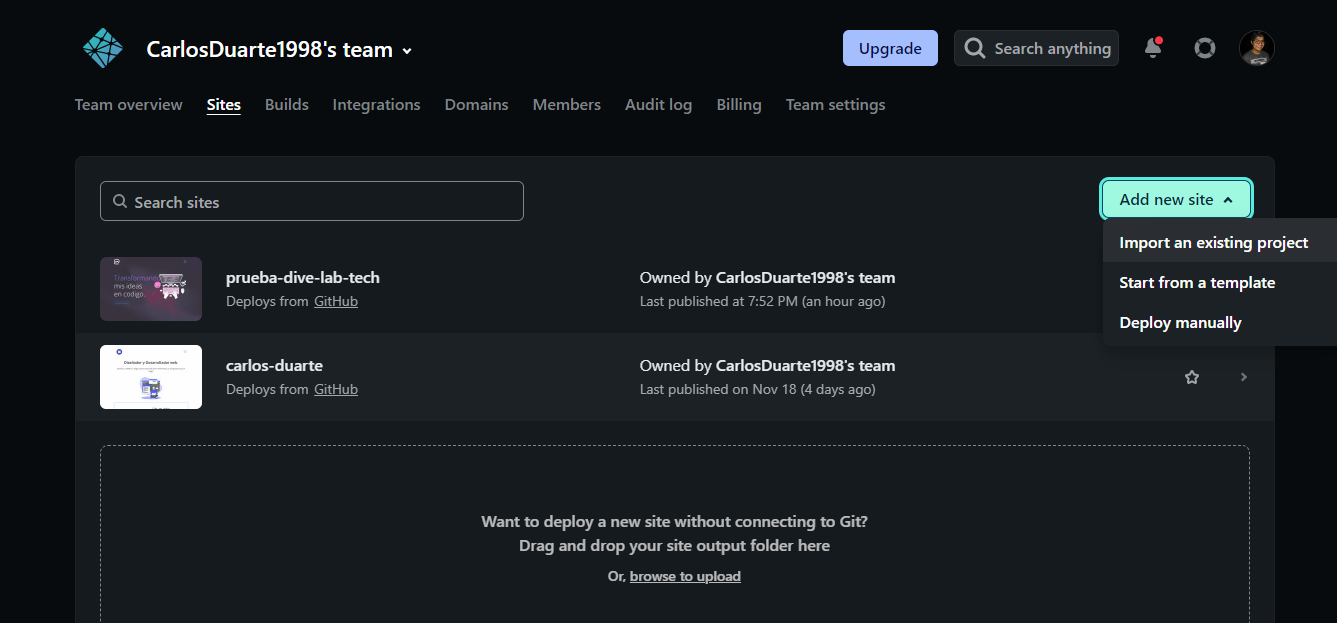Image resolution: width=1337 pixels, height=623 pixels.
Task: Click the Search anything box
Action: click(1036, 48)
